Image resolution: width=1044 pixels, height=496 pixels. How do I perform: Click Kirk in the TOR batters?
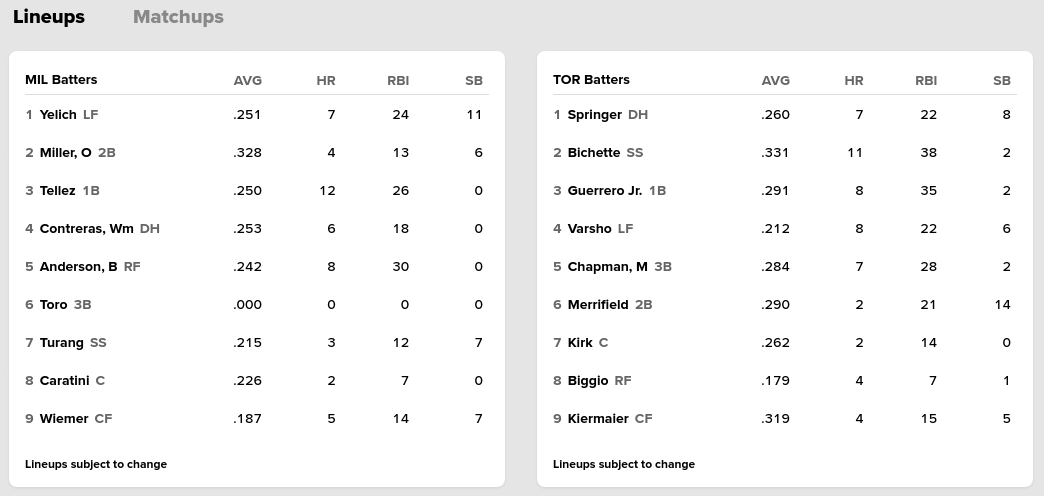tap(580, 343)
